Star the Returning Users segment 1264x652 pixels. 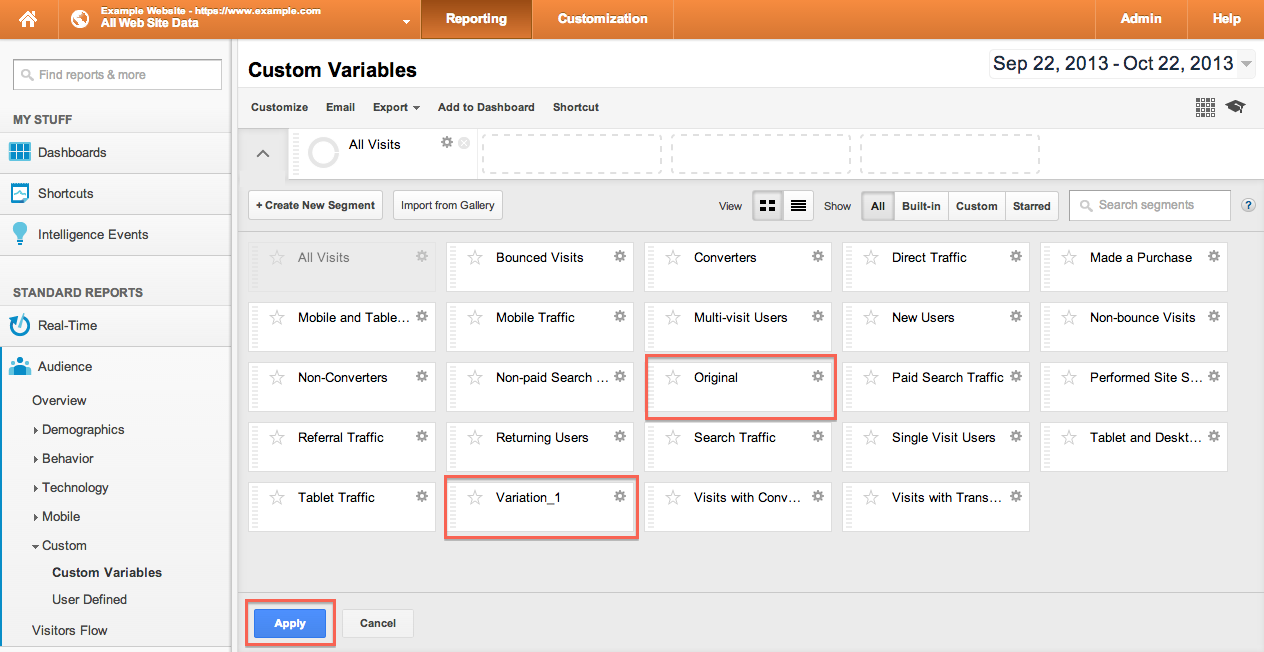pos(475,438)
